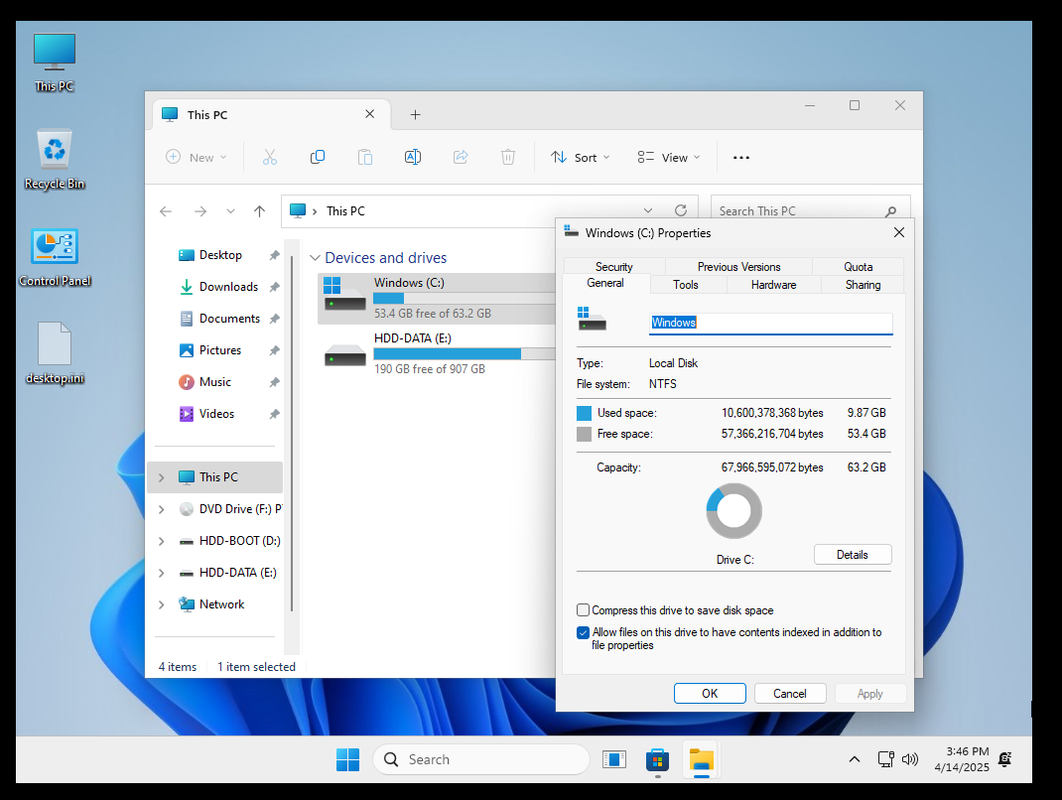Open the See more ellipsis menu
This screenshot has height=800, width=1062.
pos(741,158)
